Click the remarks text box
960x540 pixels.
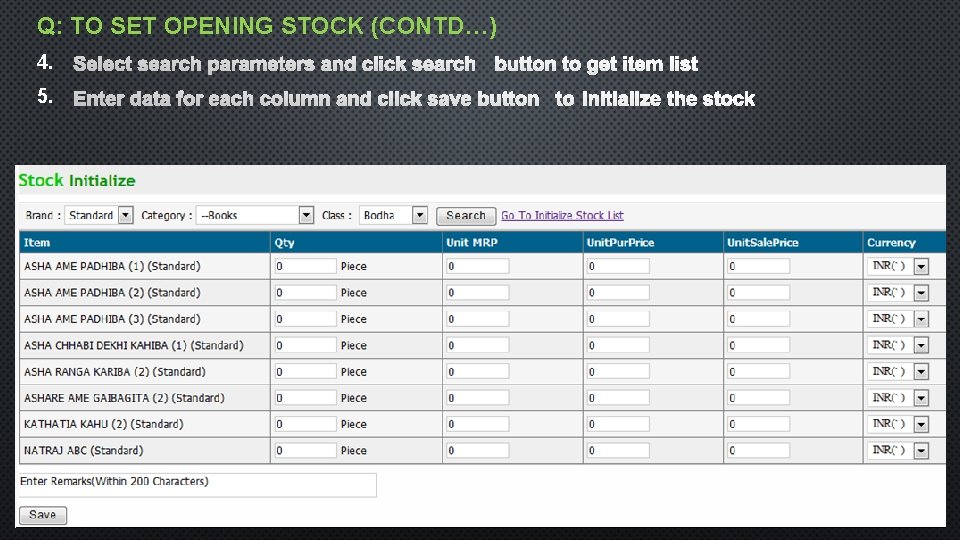(198, 484)
